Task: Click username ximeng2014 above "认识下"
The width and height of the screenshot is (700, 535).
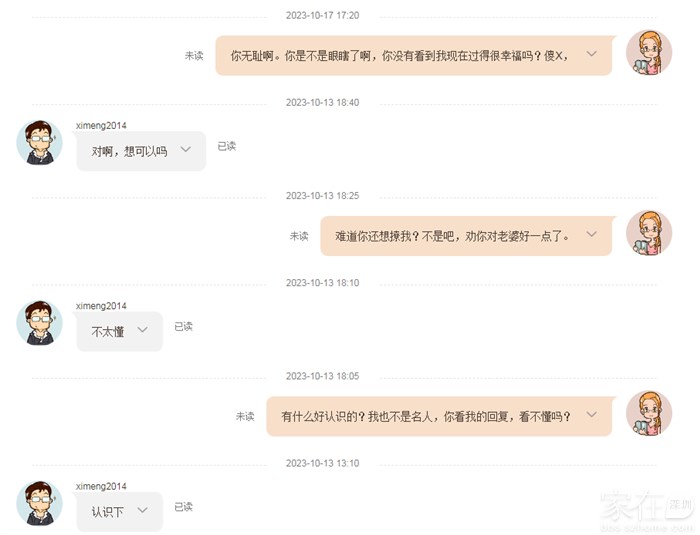Action: pos(101,486)
